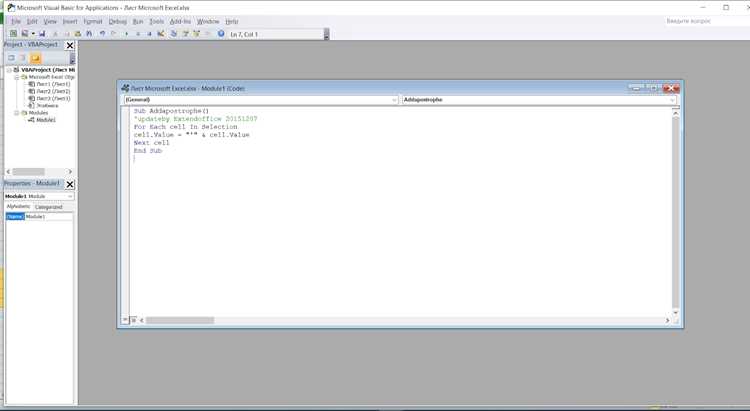Click the 'End Sub' code line

pos(148,151)
